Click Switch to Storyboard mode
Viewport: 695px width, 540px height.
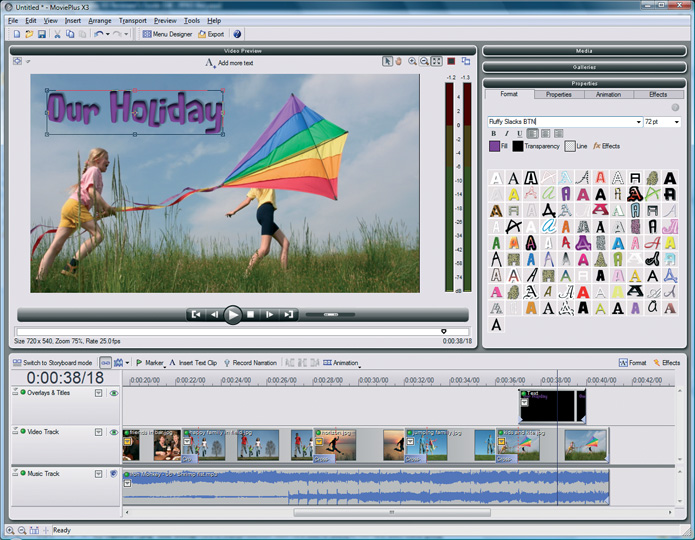52,363
